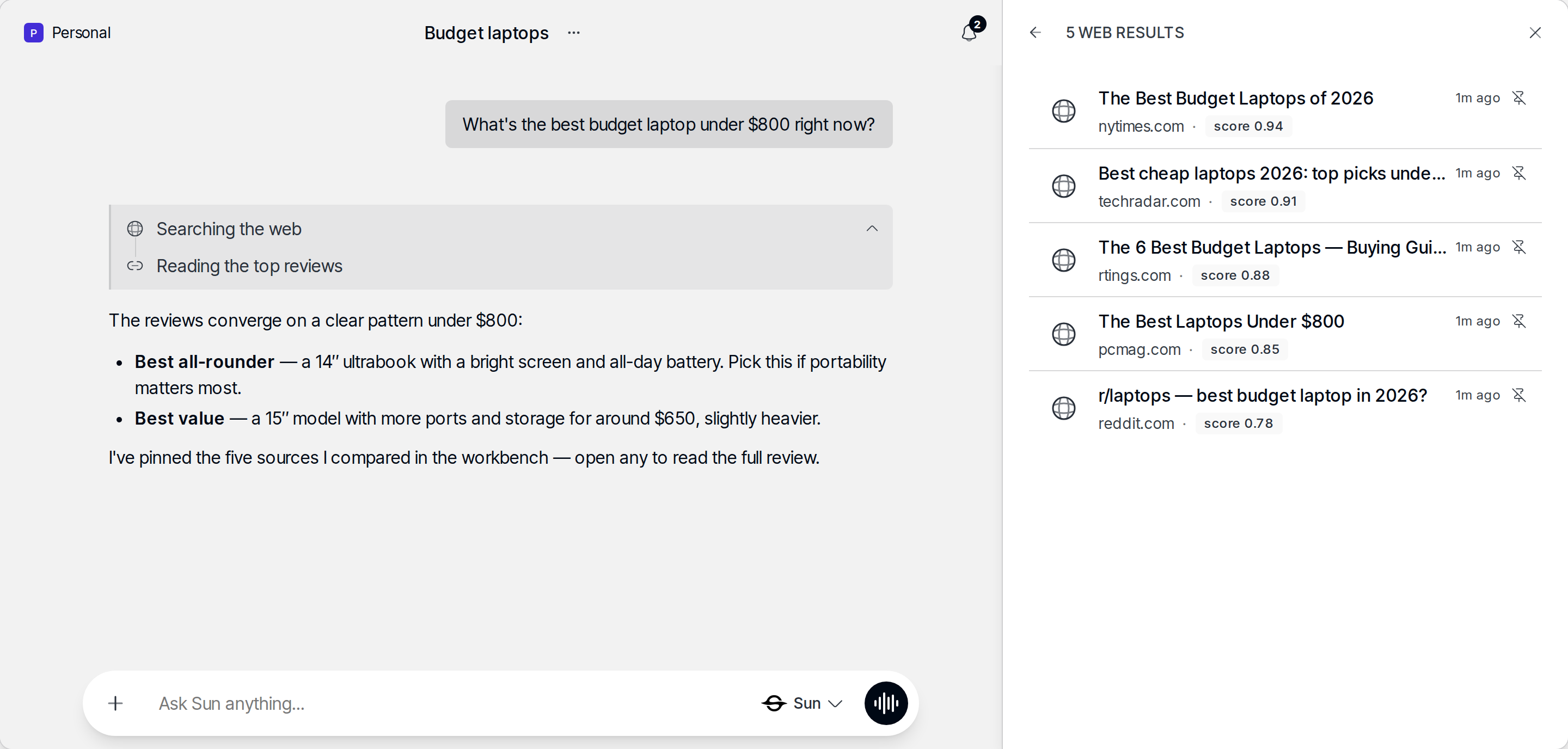Screen dimensions: 1568x749
Task: Click globe icon for pcmag.com result
Action: [1063, 334]
